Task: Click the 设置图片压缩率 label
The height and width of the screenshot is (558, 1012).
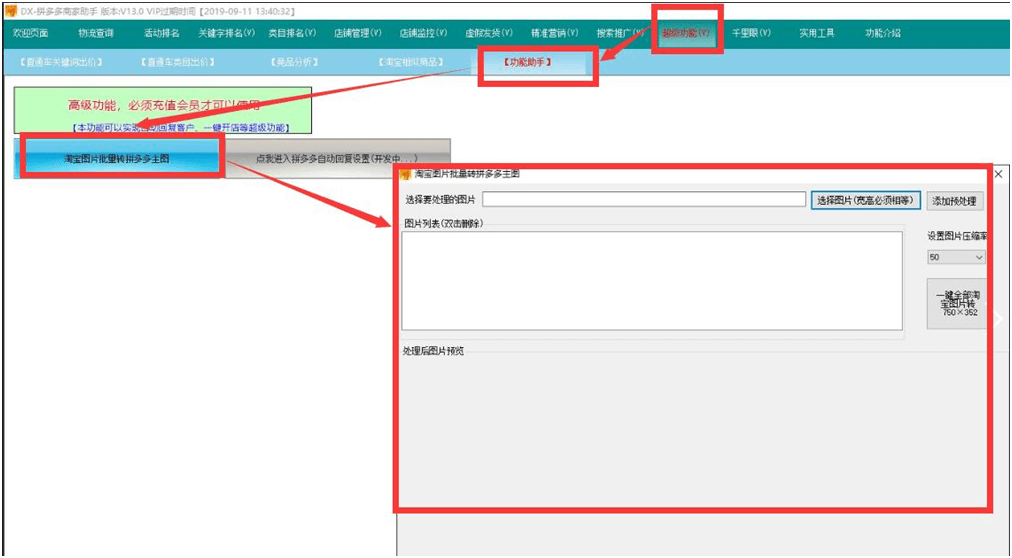Action: (x=957, y=236)
